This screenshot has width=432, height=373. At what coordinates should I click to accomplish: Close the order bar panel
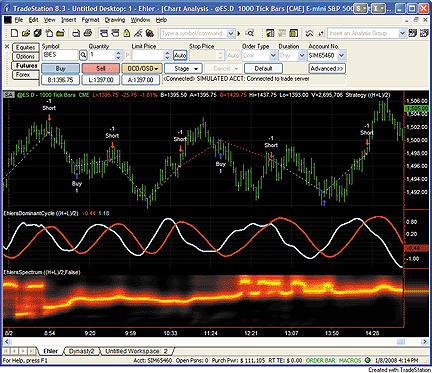(7, 46)
